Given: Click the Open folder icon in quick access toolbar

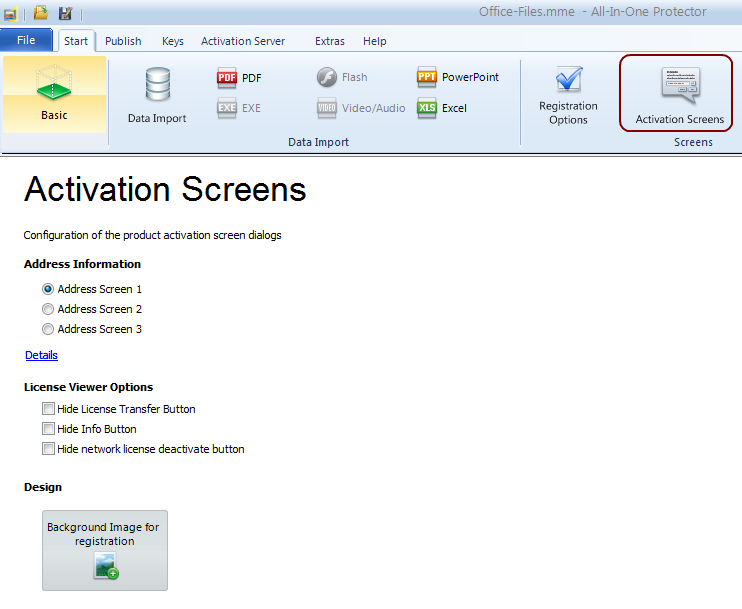Looking at the screenshot, I should 41,12.
